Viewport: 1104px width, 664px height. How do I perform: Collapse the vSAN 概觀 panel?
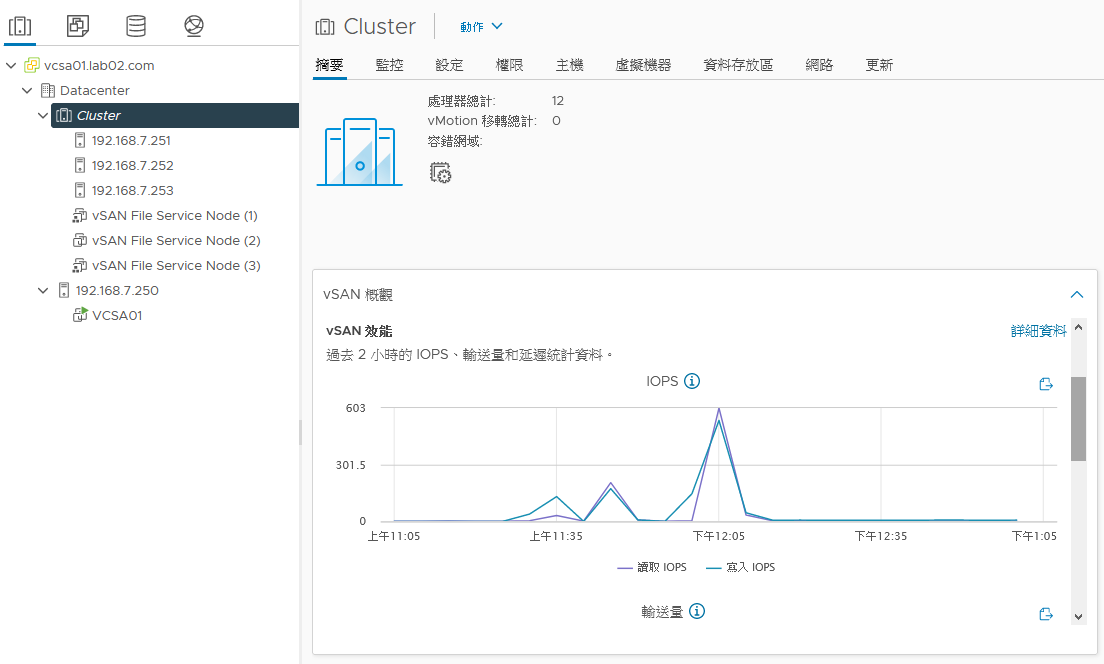click(1077, 294)
